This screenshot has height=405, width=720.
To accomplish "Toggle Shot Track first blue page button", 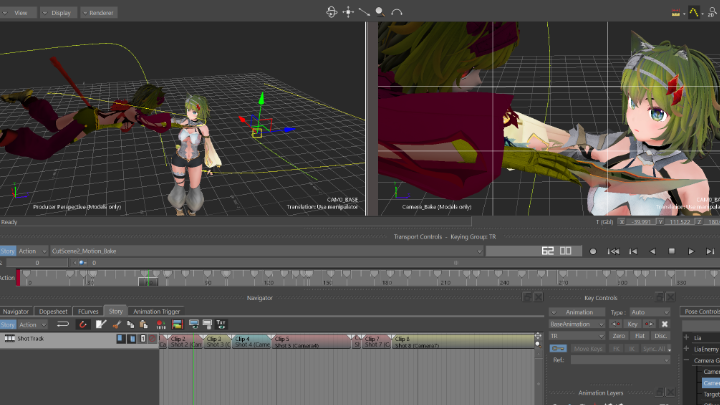I will 121,338.
